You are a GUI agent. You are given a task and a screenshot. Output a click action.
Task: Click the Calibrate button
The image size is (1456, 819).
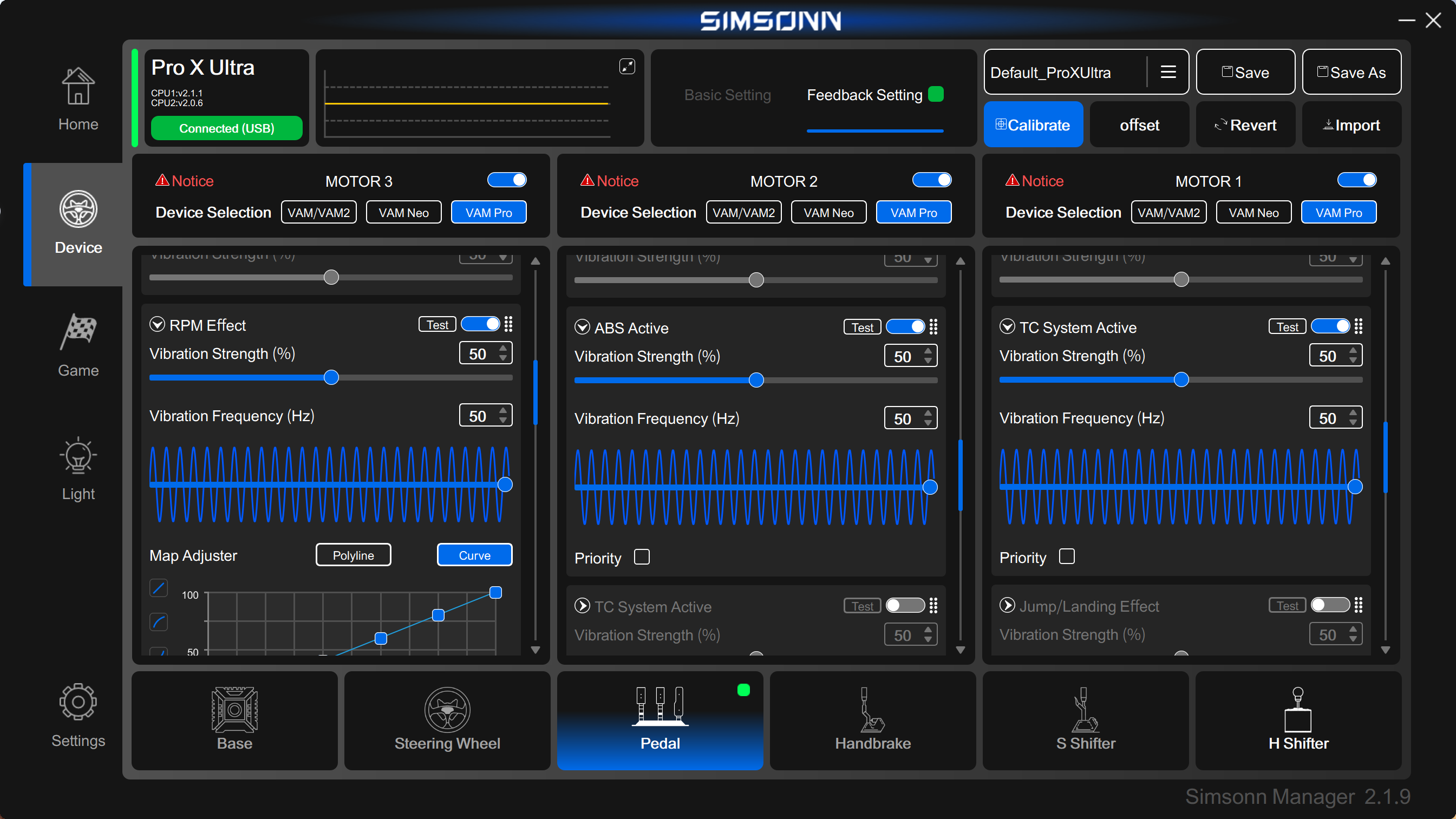click(x=1033, y=125)
